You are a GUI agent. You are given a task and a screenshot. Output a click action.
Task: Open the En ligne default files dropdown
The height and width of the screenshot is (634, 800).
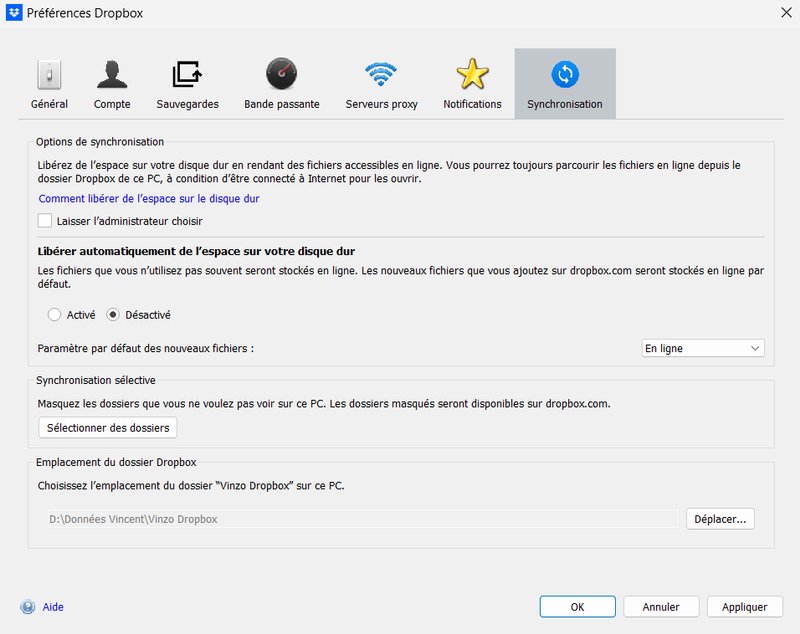click(703, 348)
